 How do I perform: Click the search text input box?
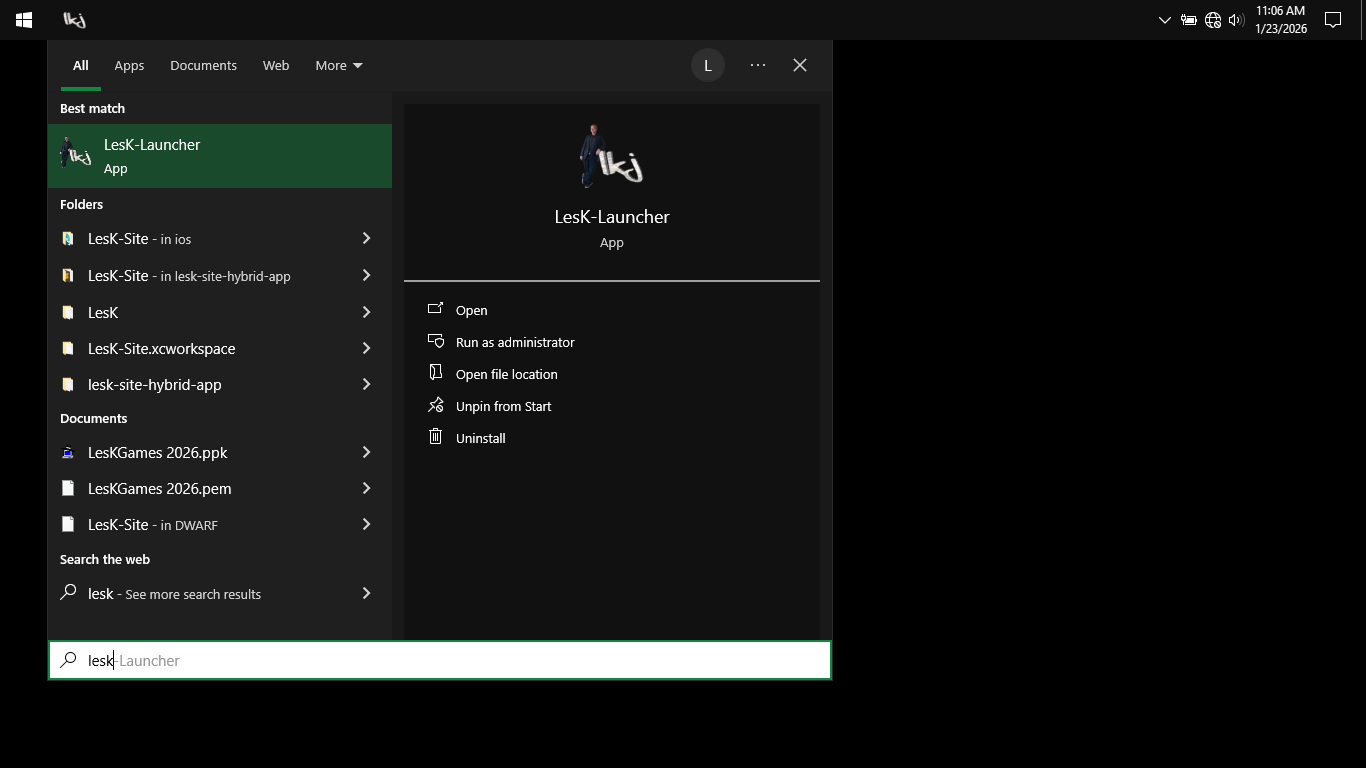point(450,660)
